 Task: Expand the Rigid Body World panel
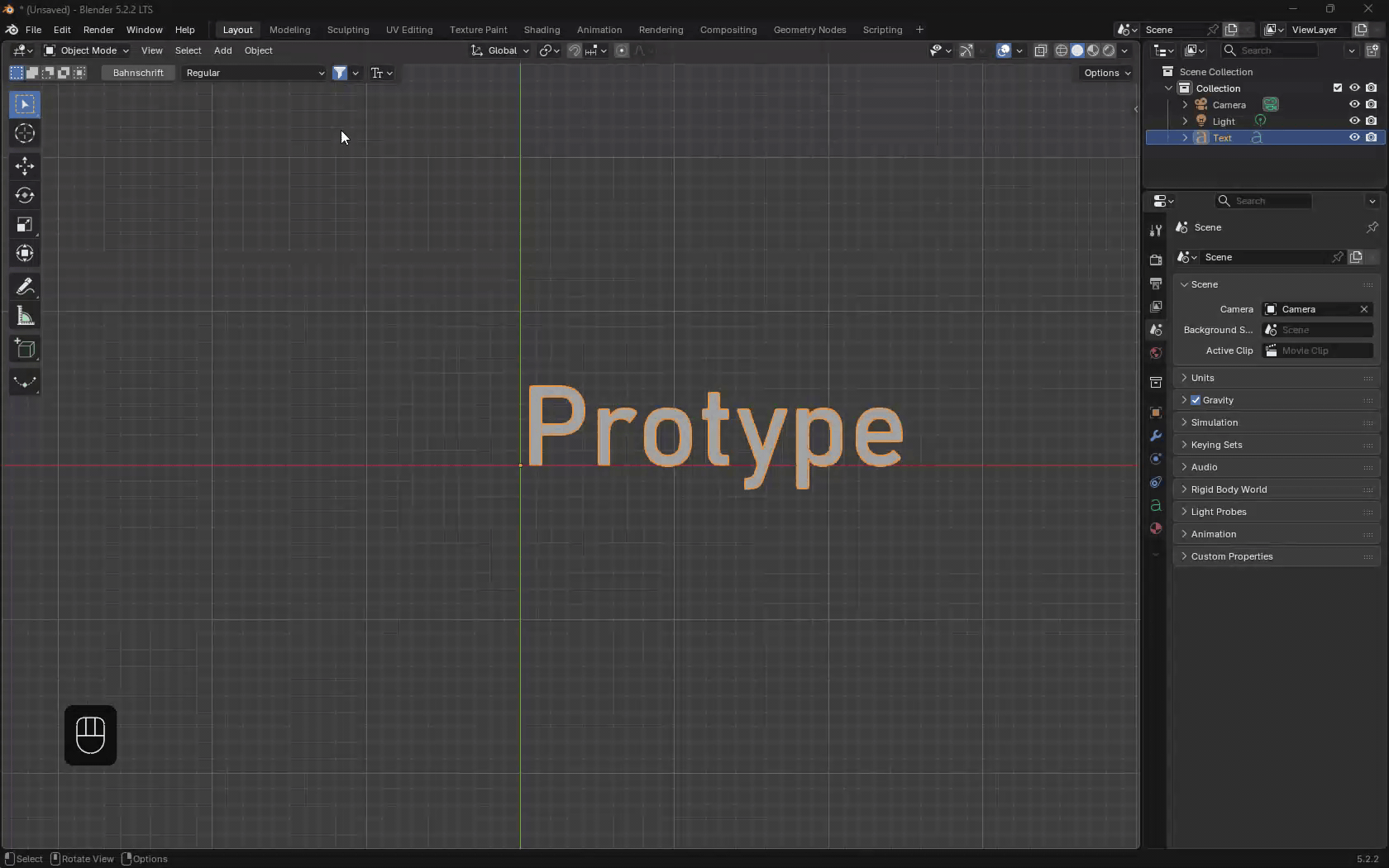pyautogui.click(x=1277, y=489)
